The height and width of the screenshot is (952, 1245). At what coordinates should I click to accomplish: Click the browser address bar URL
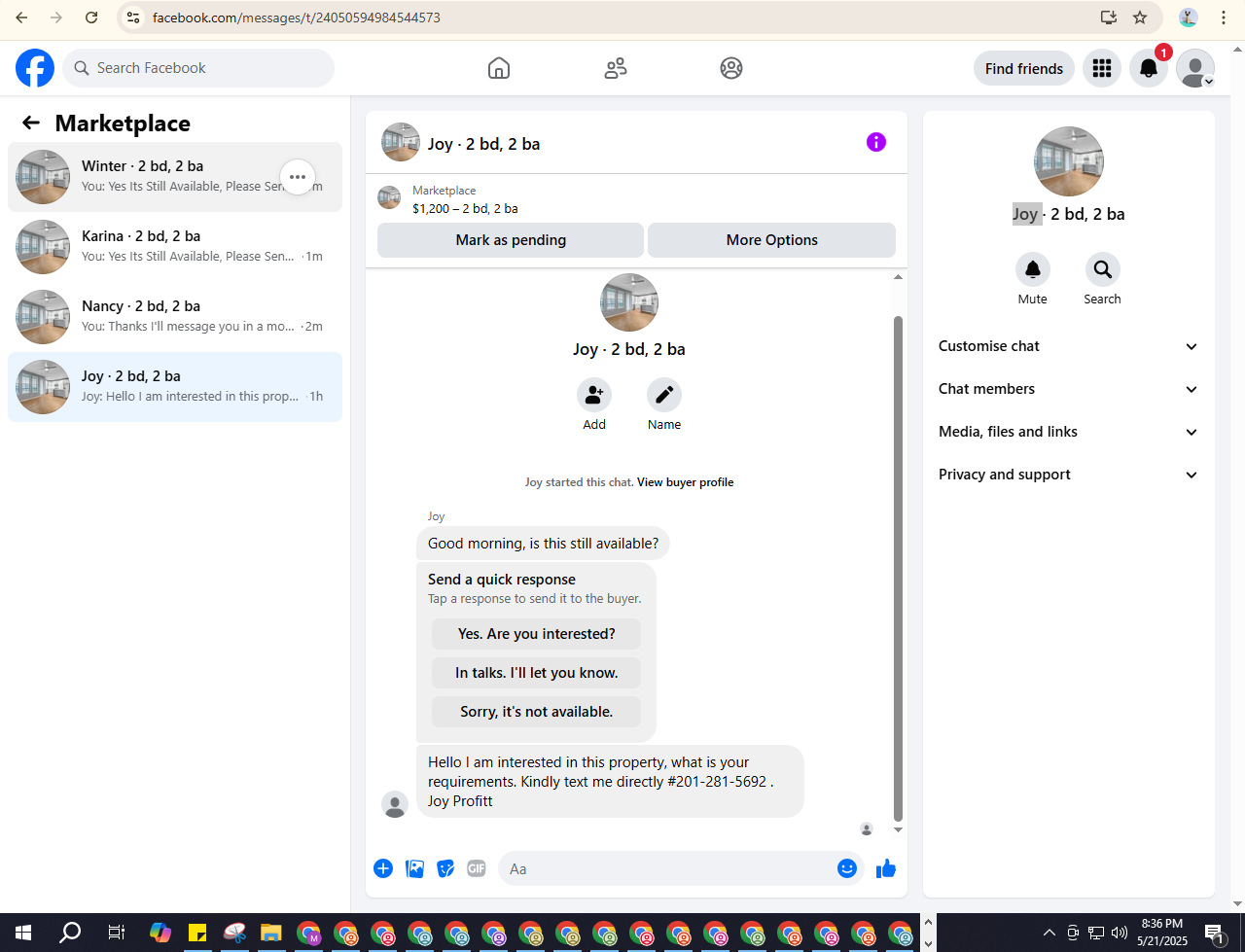[297, 18]
